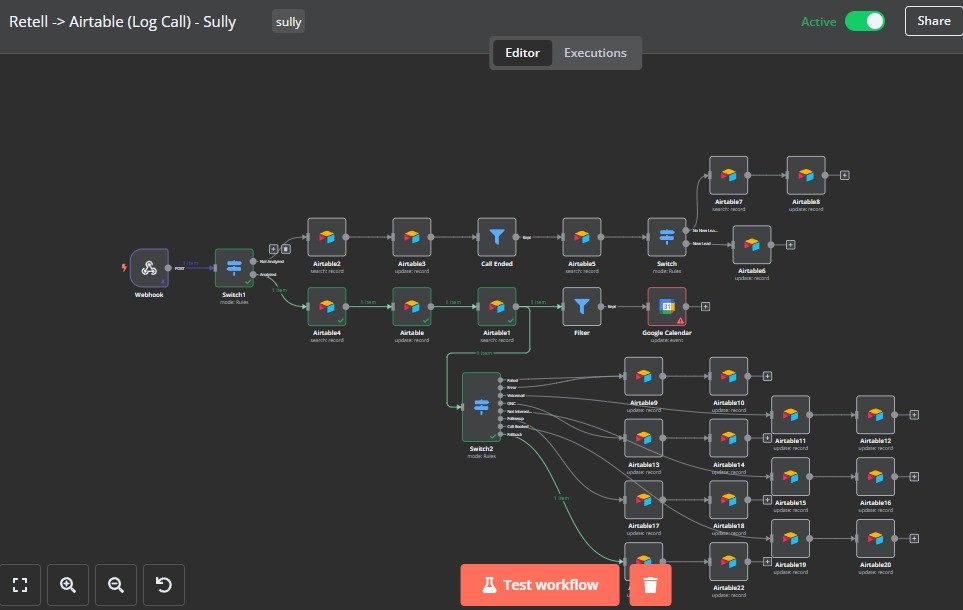Screen dimensions: 963x610
Task: Toggle the Active workflow switch
Action: [x=865, y=22]
